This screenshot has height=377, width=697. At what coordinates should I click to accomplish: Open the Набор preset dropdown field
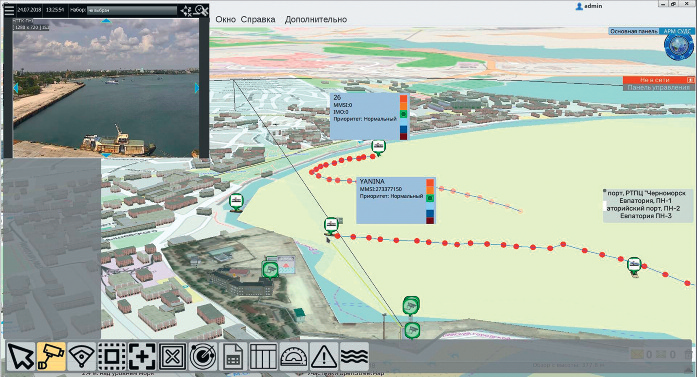coord(132,10)
